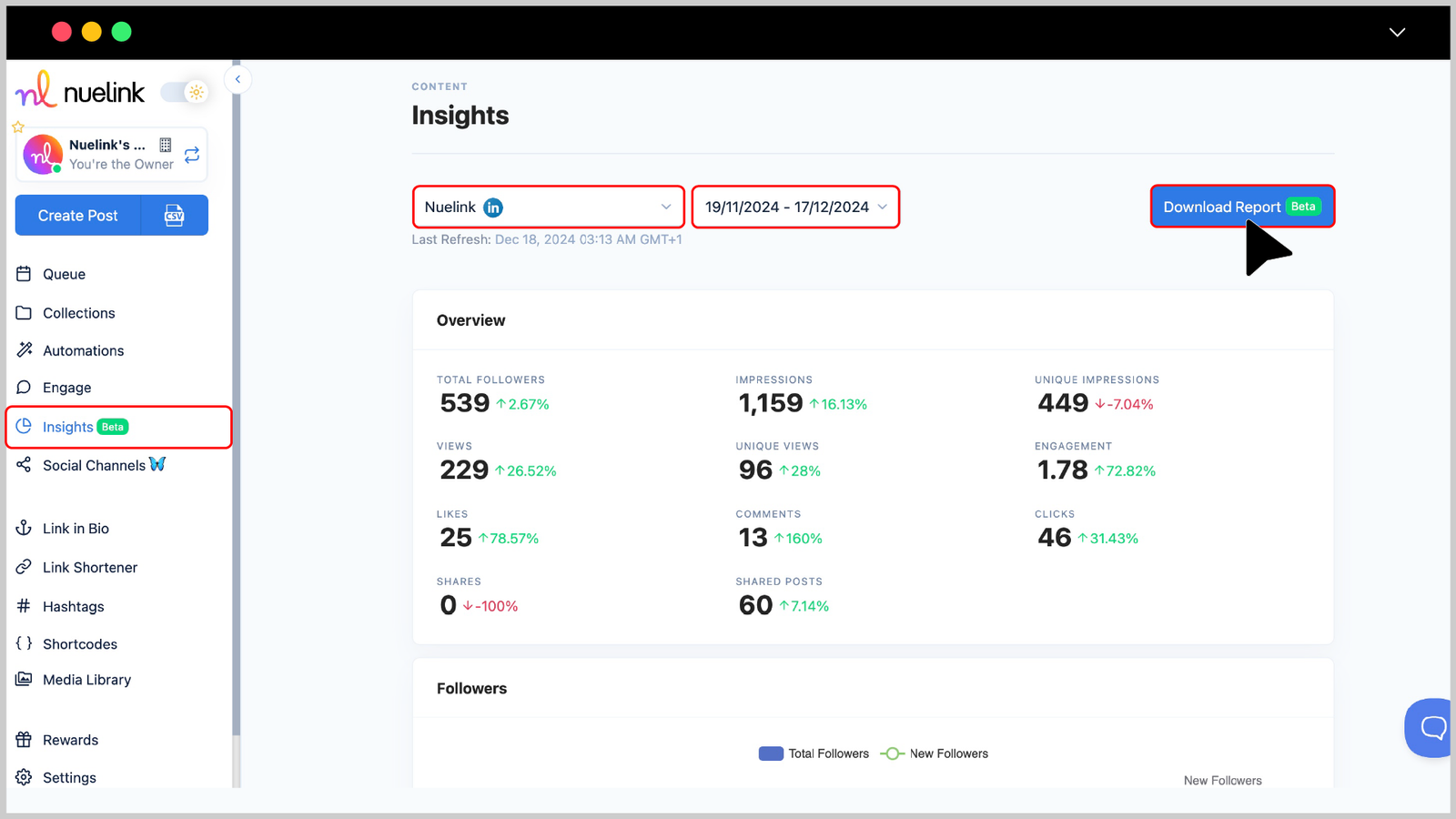Screen dimensions: 1456x819
Task: Toggle New Followers series in chart legend
Action: click(934, 753)
